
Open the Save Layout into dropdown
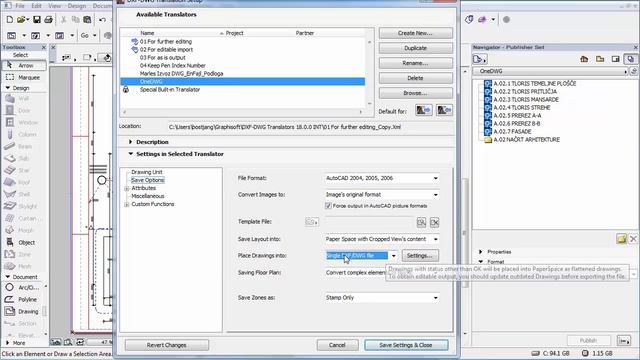(382, 239)
